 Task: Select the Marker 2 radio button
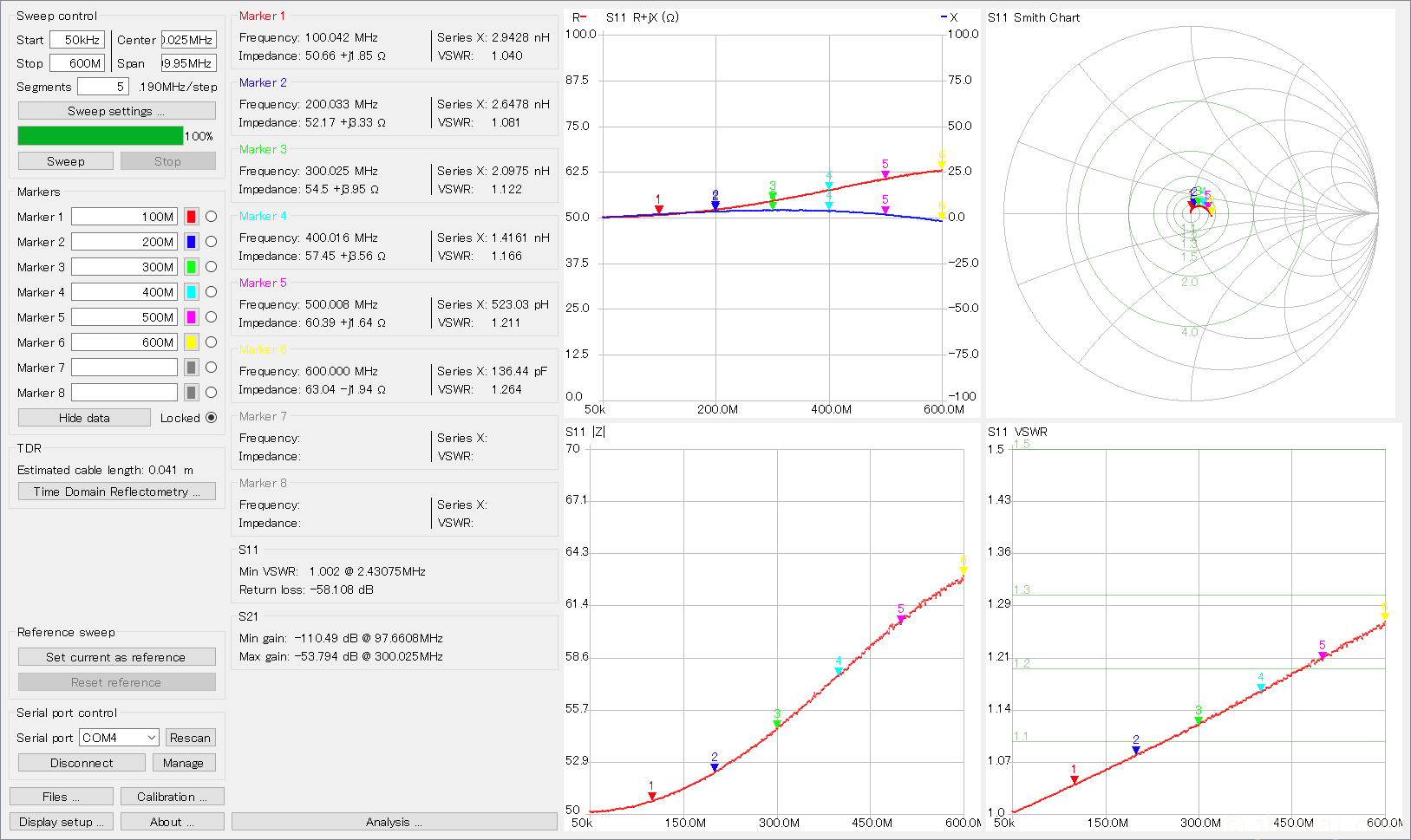tap(211, 242)
